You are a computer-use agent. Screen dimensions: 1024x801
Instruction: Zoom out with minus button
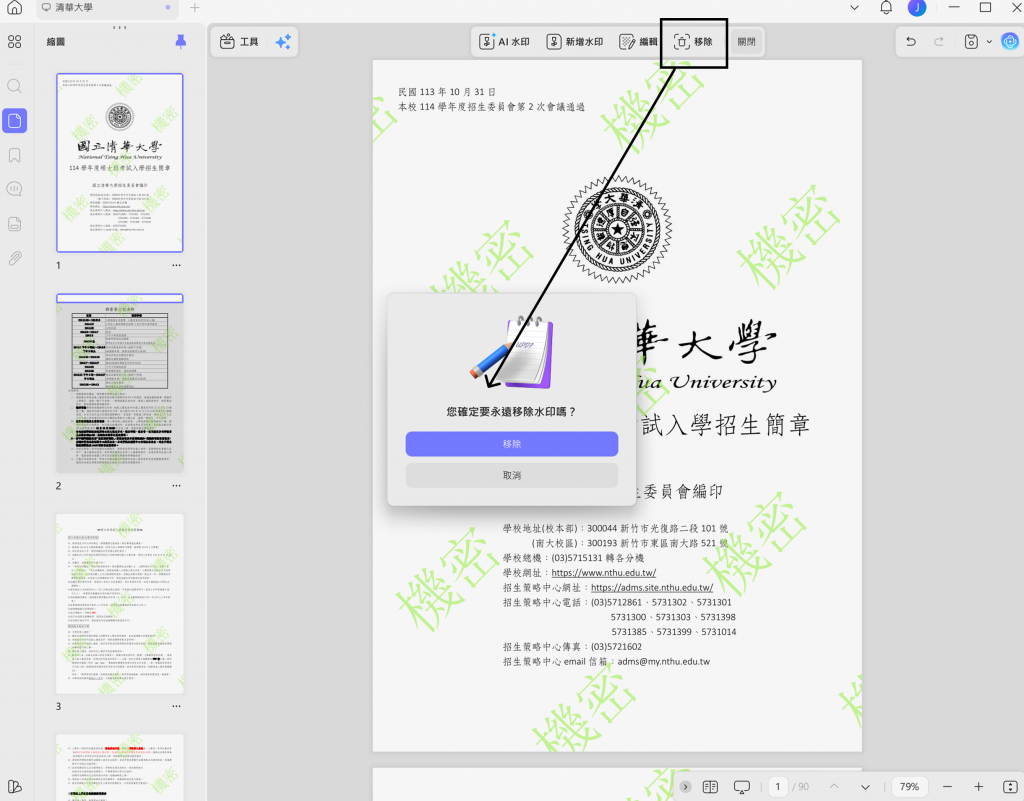tap(948, 787)
